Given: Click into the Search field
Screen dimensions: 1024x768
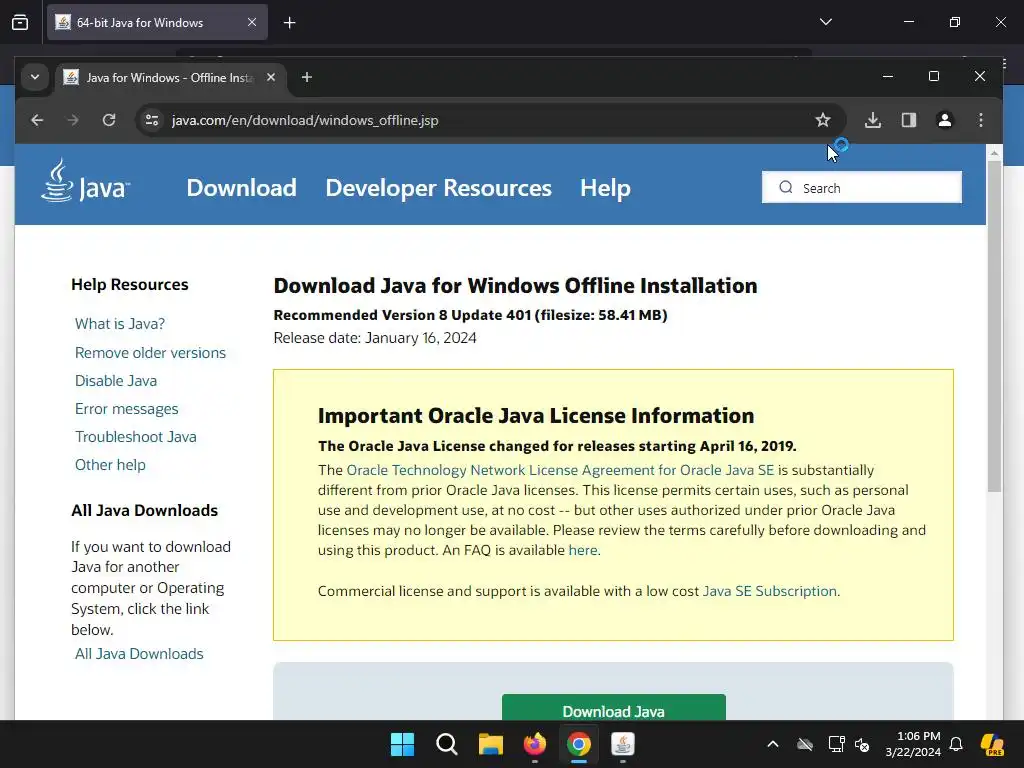Looking at the screenshot, I should [x=862, y=187].
